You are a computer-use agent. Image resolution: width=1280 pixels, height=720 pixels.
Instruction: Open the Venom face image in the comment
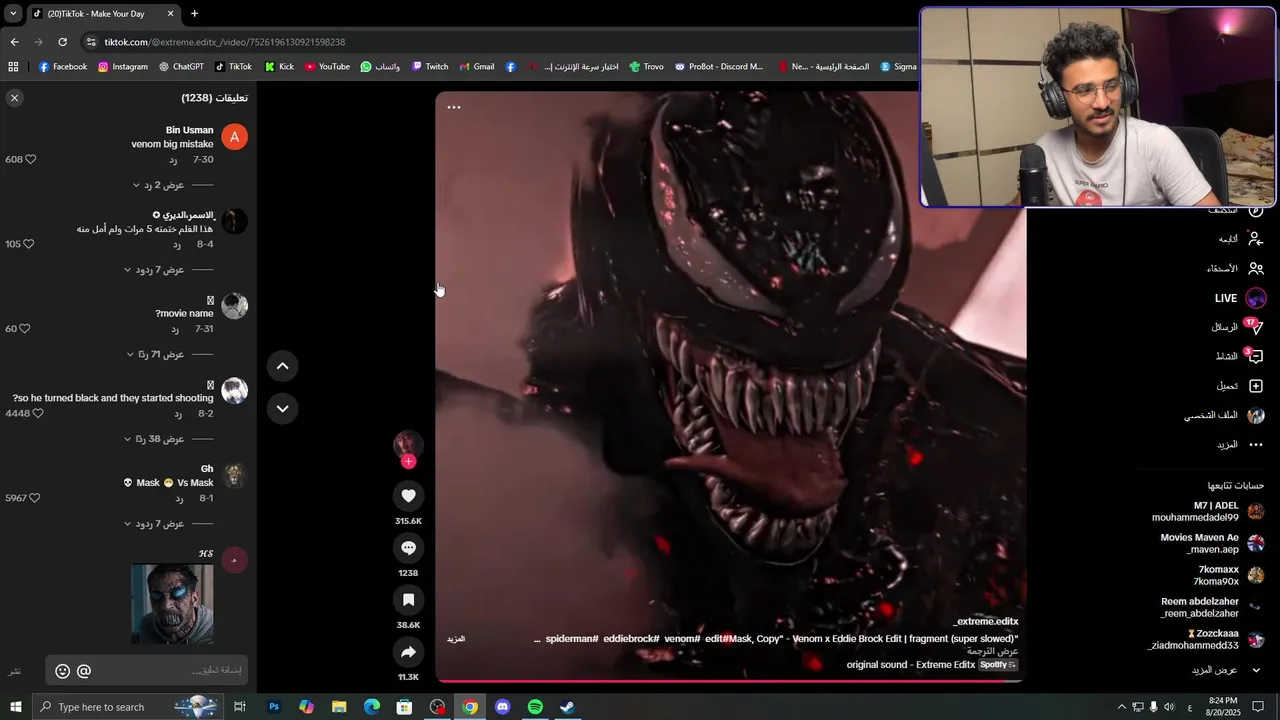(172, 604)
